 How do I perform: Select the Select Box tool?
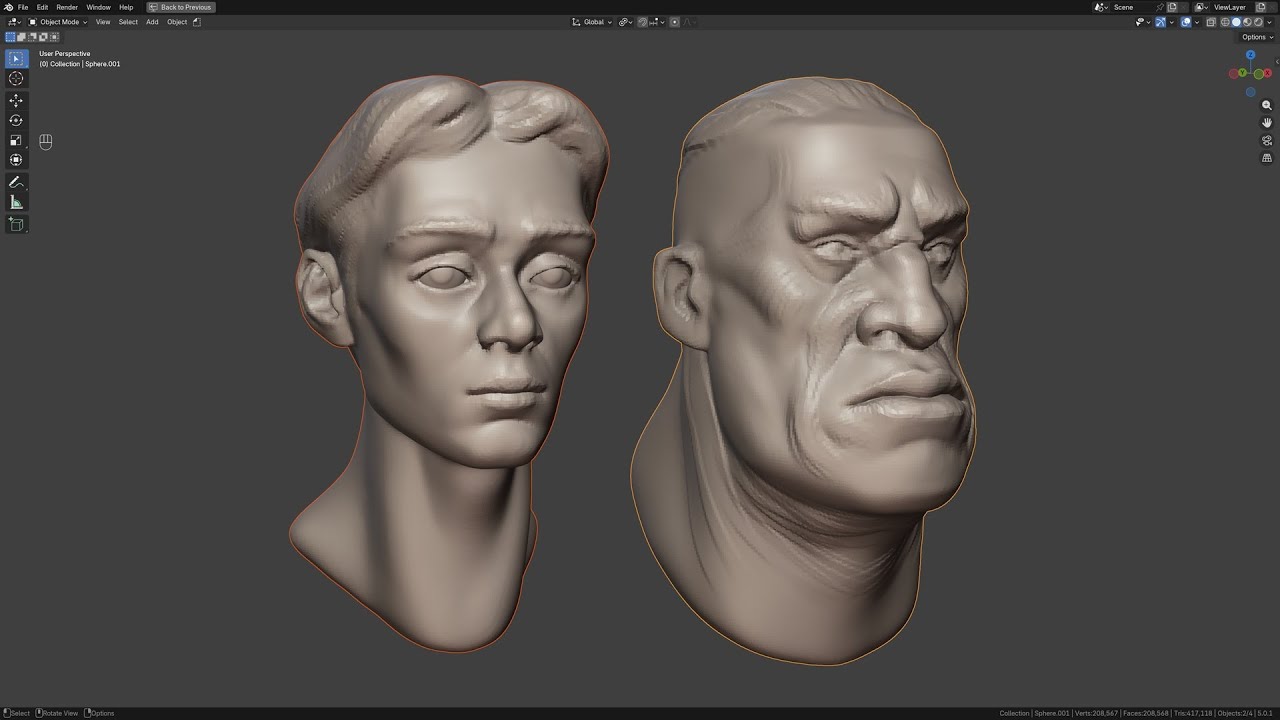tap(16, 59)
